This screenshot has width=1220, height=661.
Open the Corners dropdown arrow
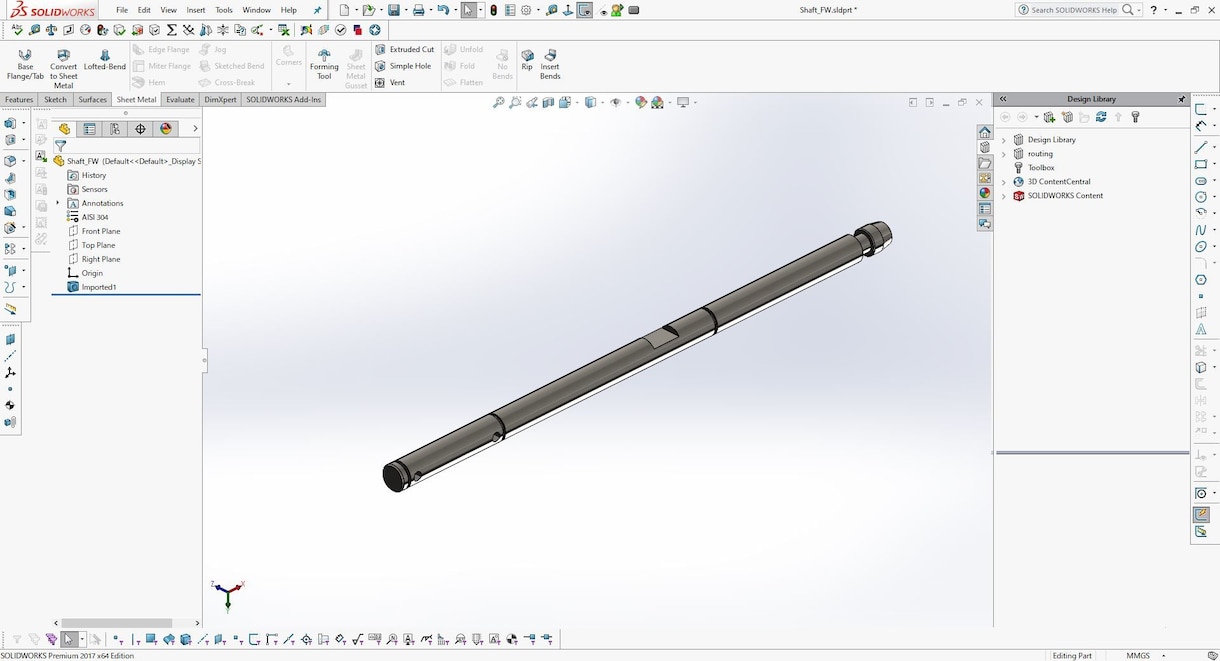coord(288,84)
